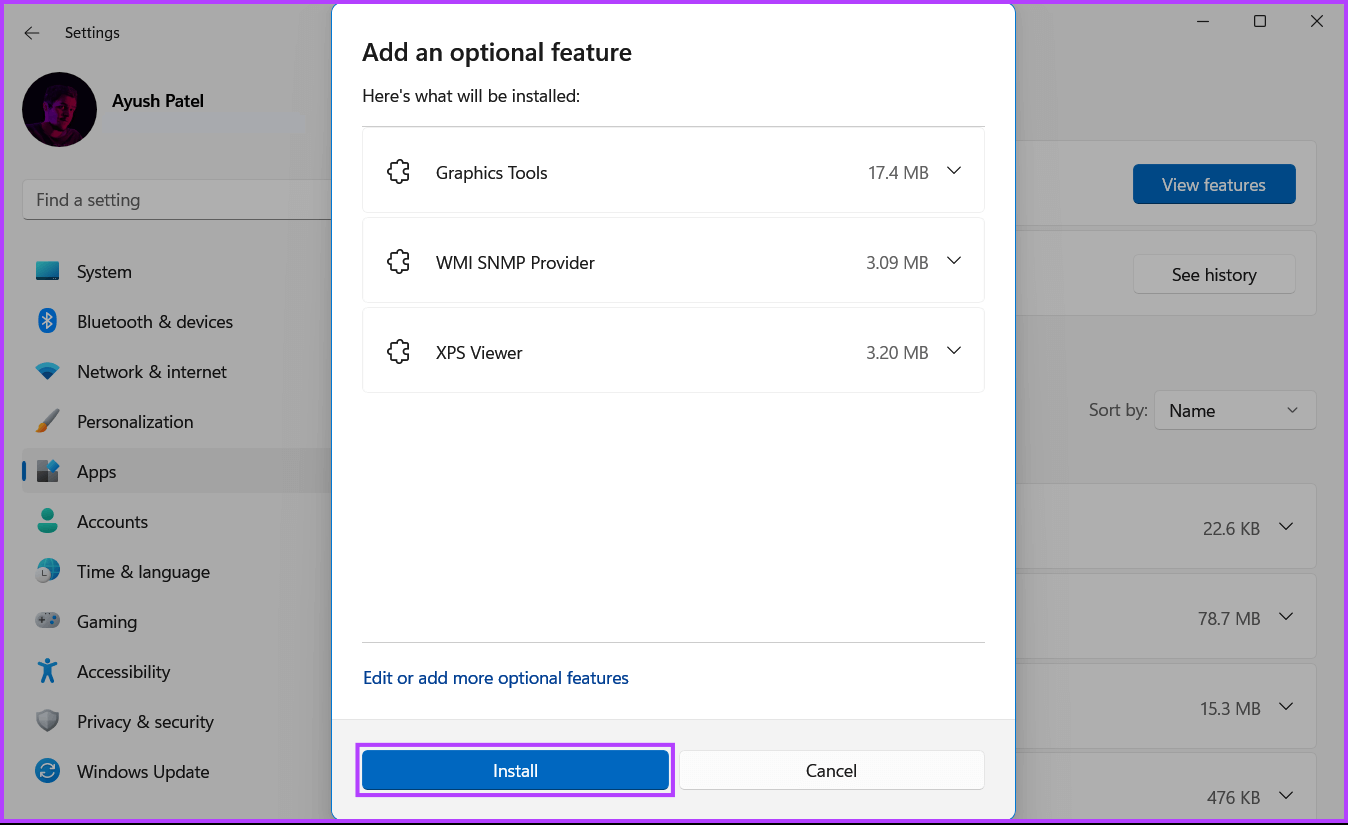Click the Gaming controller icon
This screenshot has width=1348, height=825.
point(48,621)
